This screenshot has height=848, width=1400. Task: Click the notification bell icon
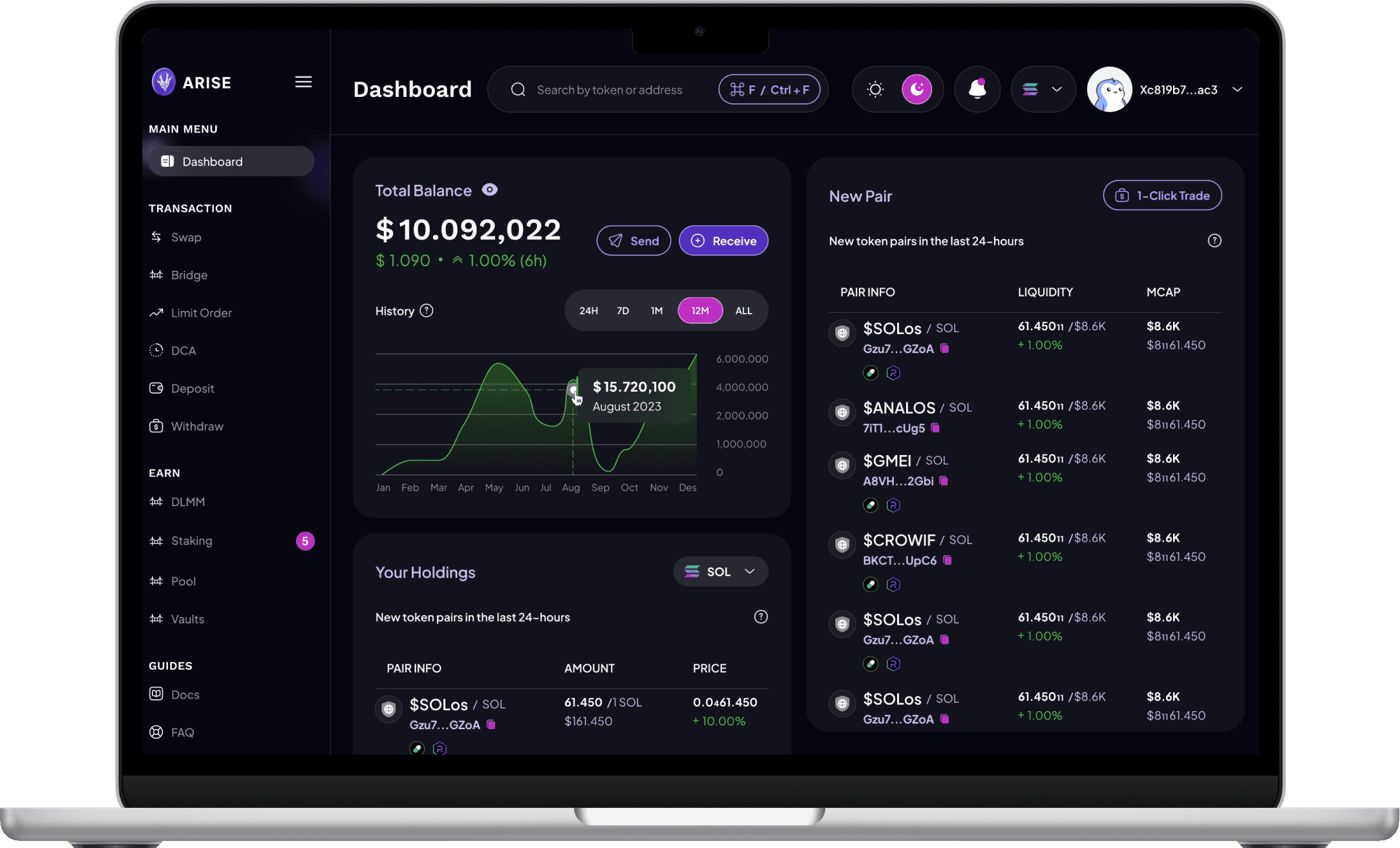977,89
